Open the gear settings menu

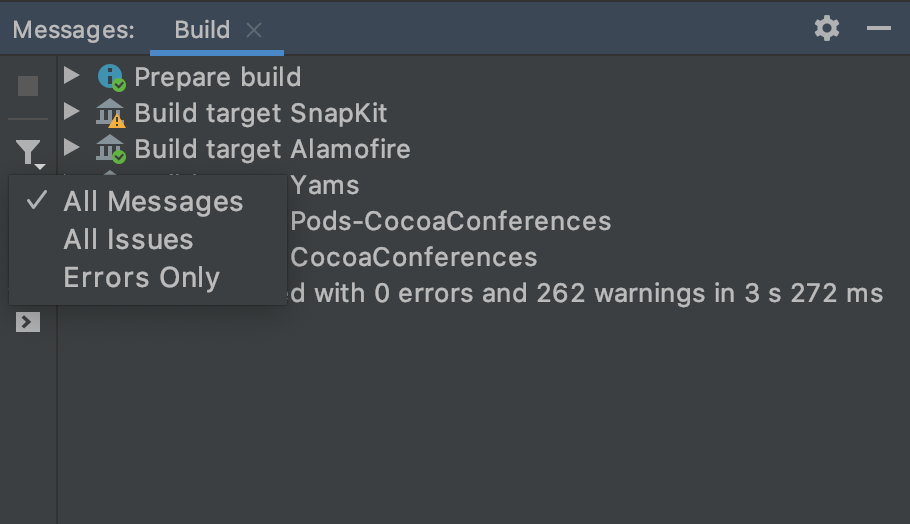(x=827, y=28)
